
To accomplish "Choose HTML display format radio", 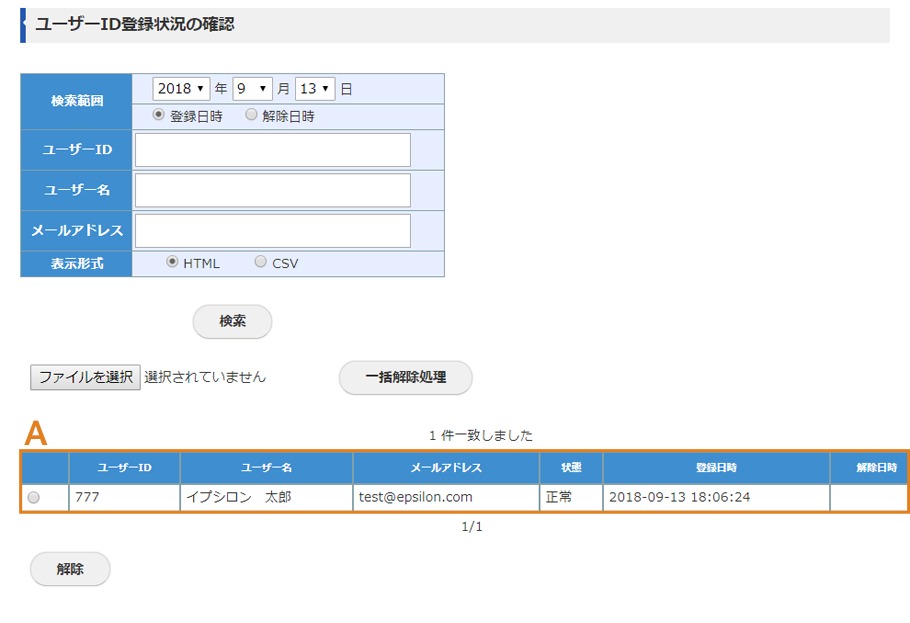I will click(172, 261).
